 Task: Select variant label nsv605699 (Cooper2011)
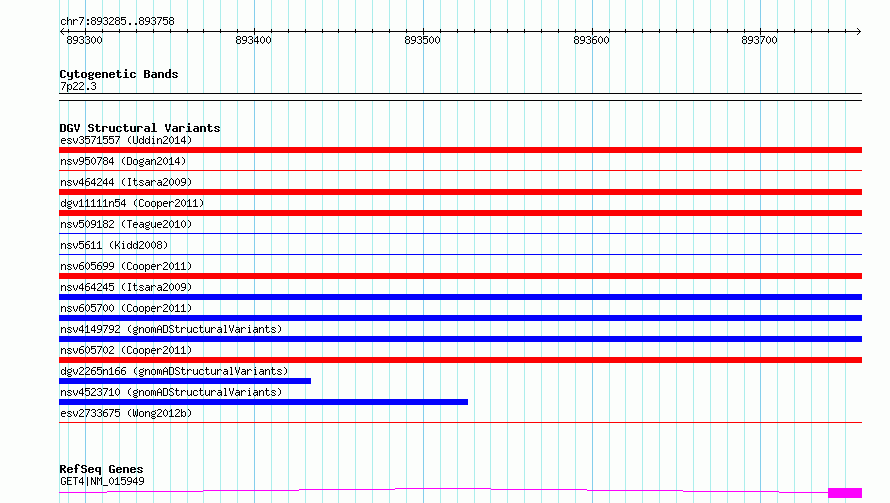click(126, 266)
